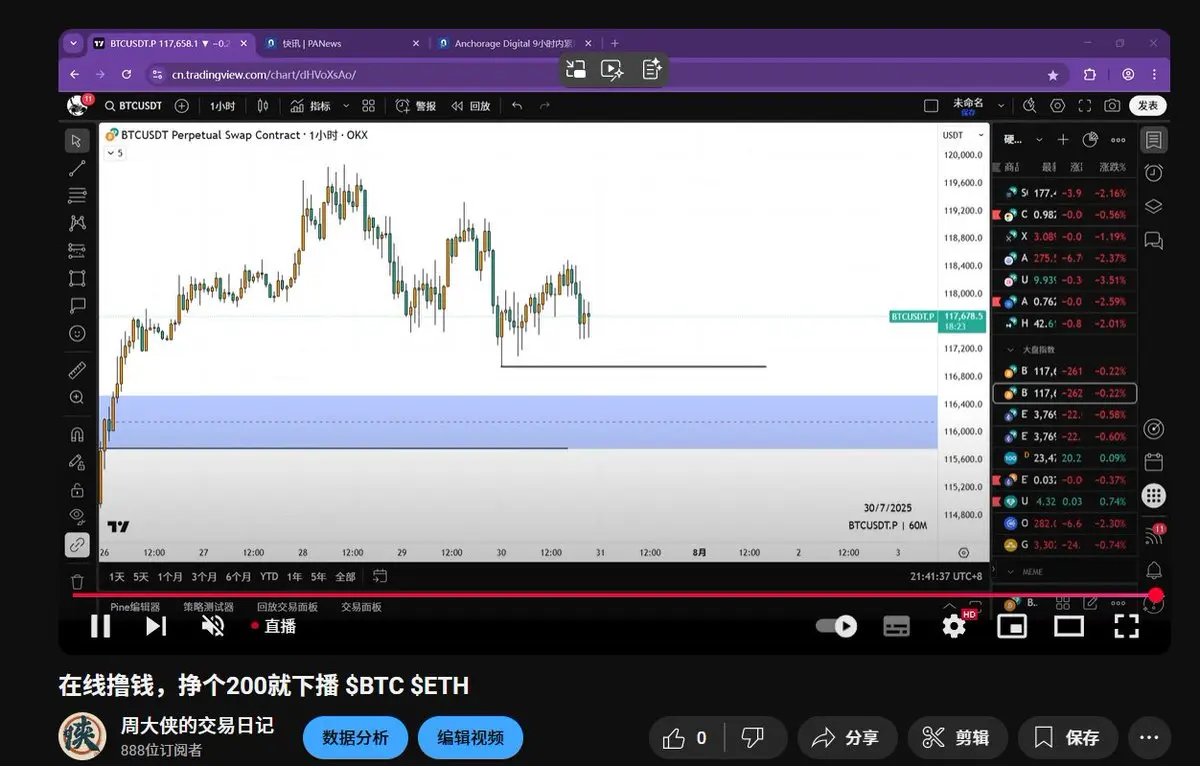Add a symbol to the watchlist
The height and width of the screenshot is (766, 1200).
pos(1063,140)
